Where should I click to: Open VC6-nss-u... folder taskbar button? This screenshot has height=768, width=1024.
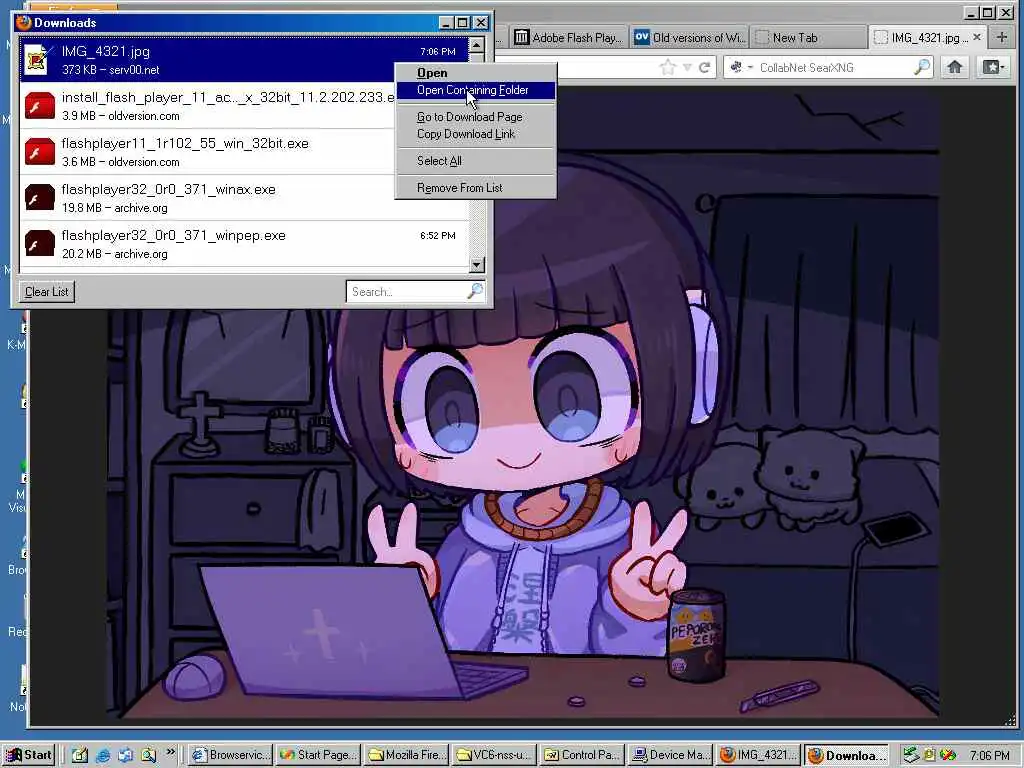494,755
